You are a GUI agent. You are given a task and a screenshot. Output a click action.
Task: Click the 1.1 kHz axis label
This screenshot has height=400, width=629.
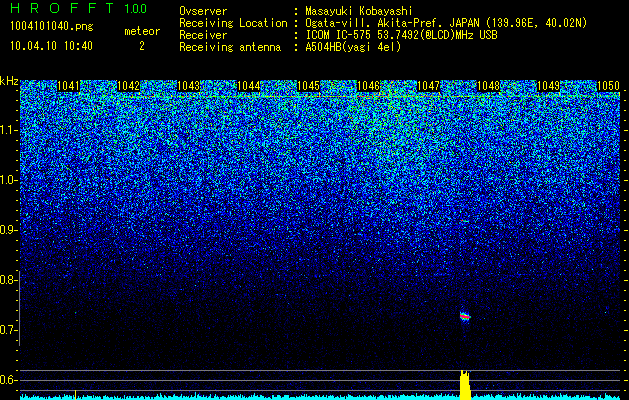[8, 130]
